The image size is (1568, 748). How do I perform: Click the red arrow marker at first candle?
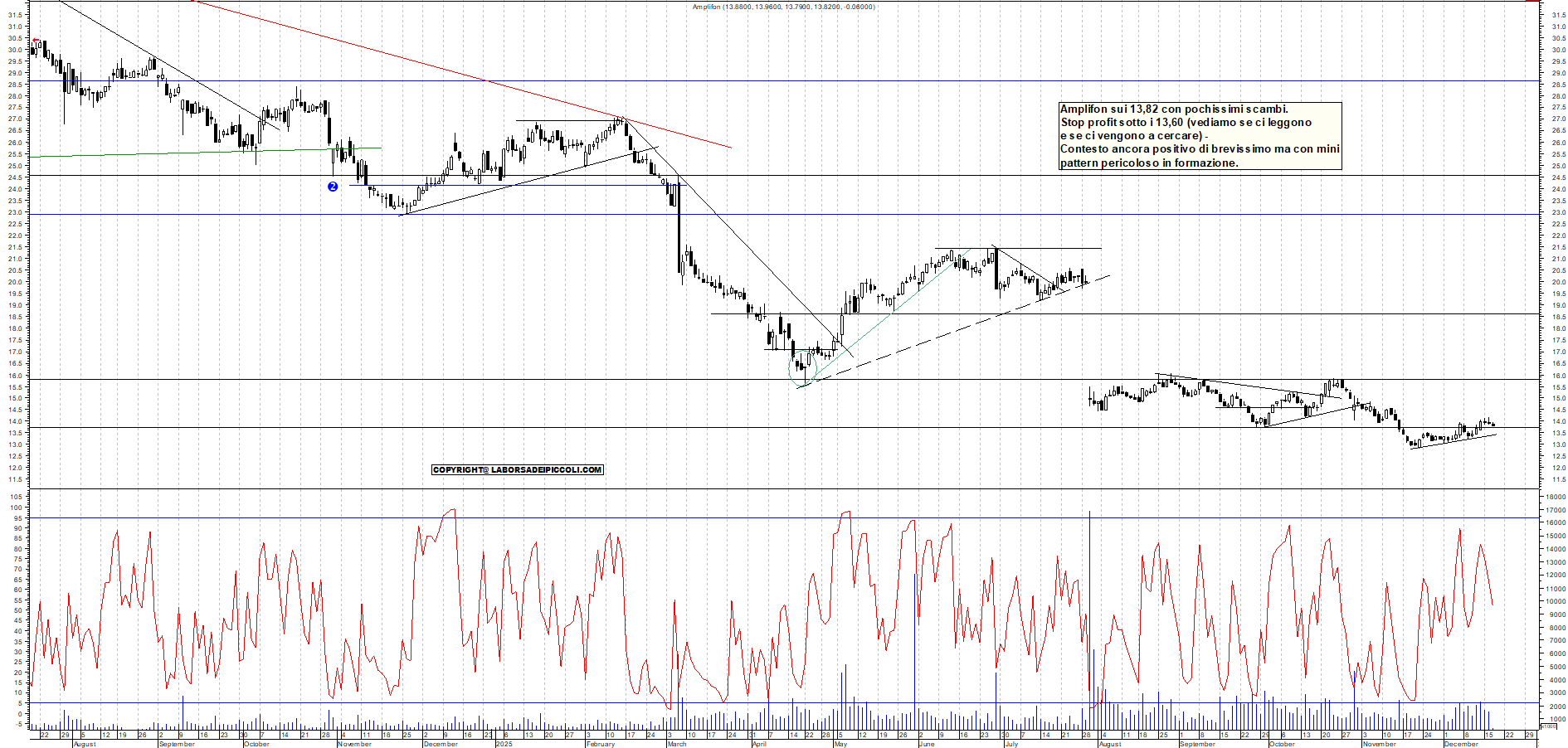click(36, 42)
